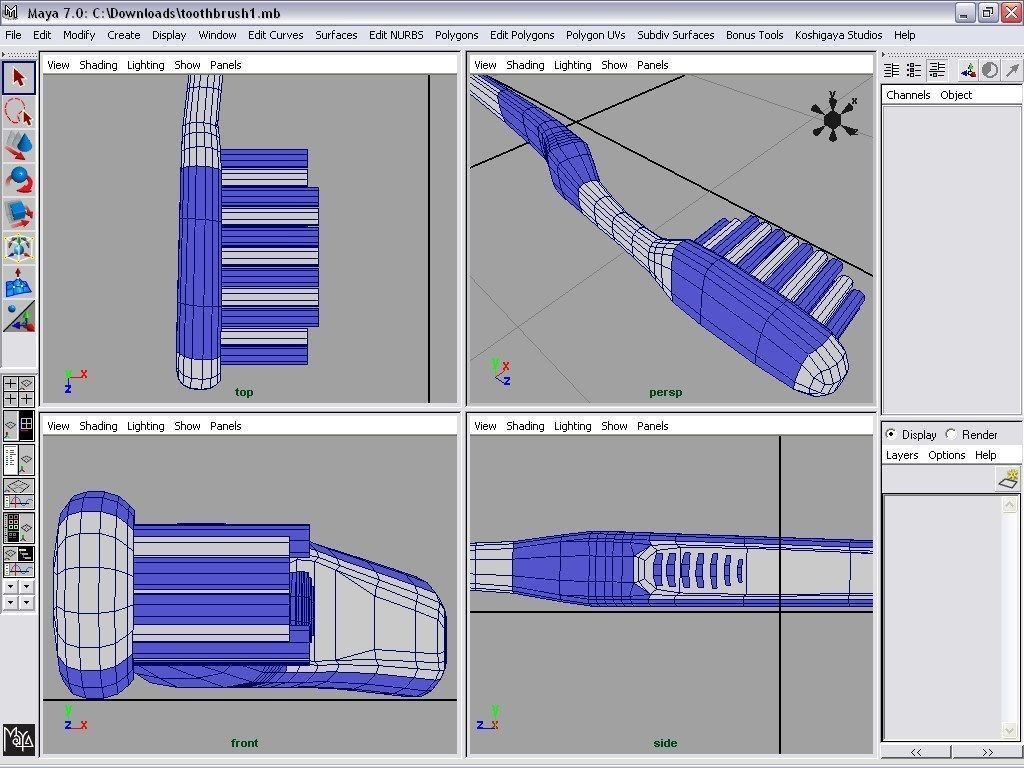Viewport: 1024px width, 768px height.
Task: Click the 'front' viewport label
Action: click(x=244, y=743)
